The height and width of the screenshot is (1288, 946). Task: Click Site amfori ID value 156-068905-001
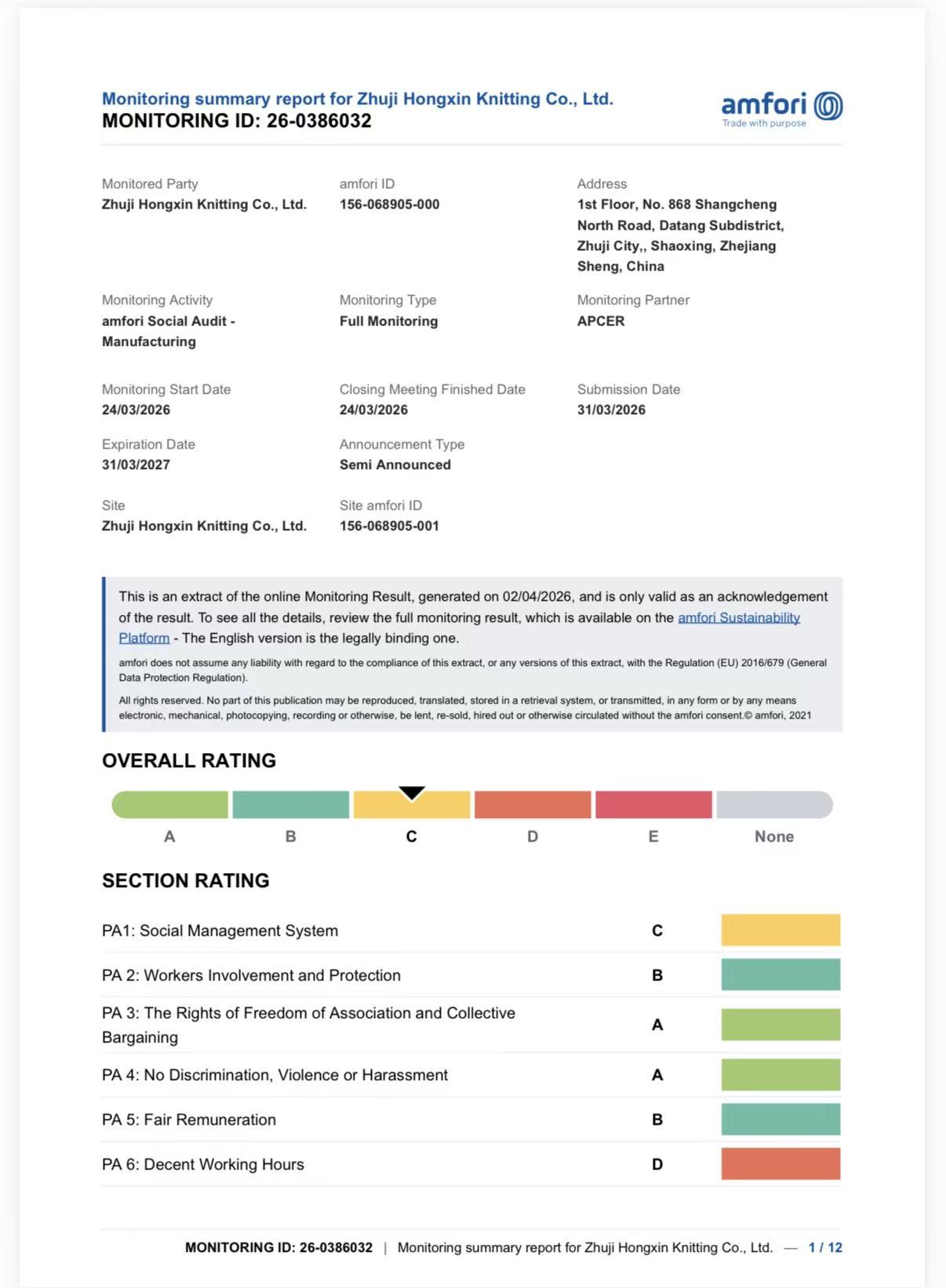pos(389,526)
